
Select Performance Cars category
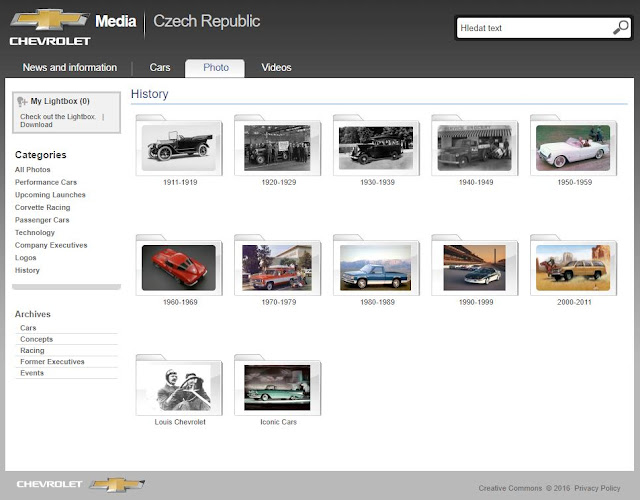(46, 182)
